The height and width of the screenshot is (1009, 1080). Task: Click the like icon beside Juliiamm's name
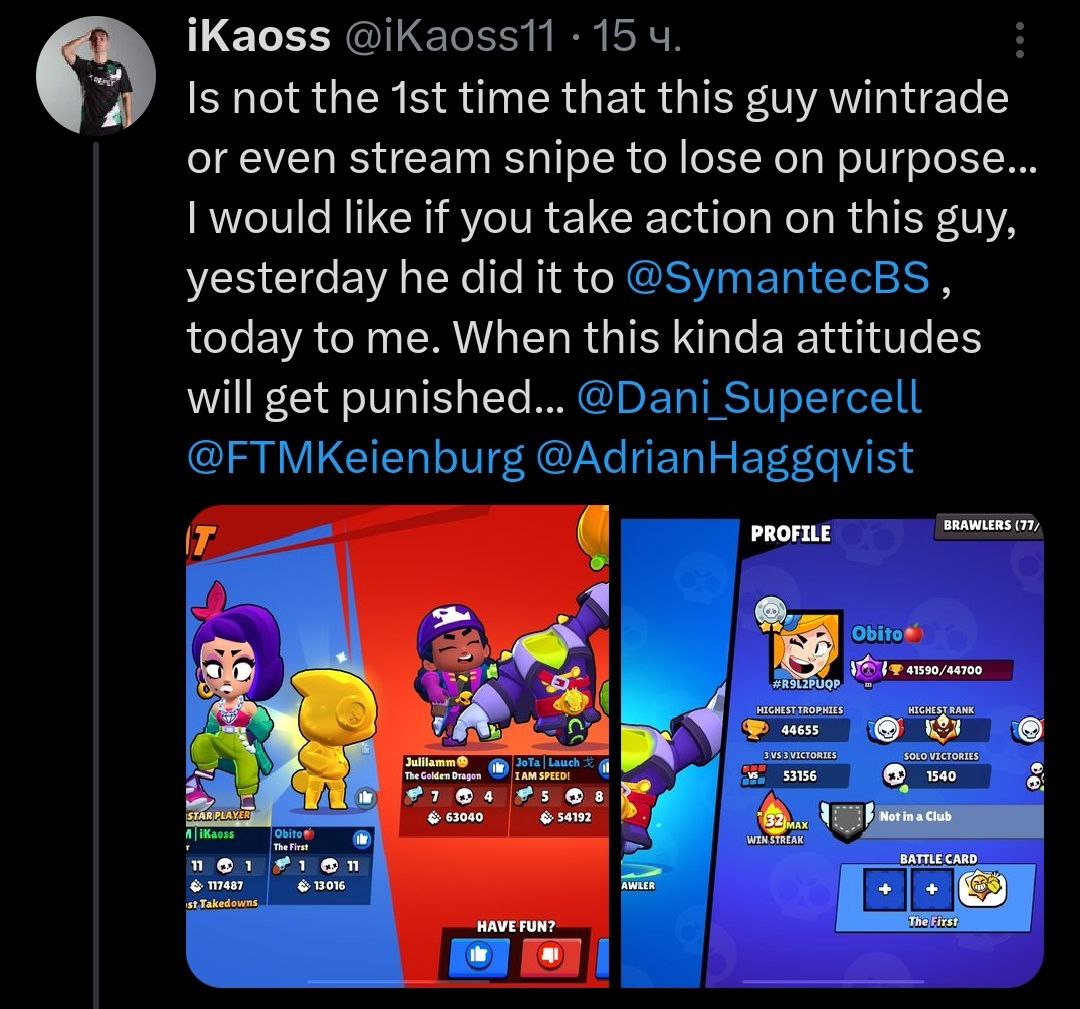(x=497, y=768)
